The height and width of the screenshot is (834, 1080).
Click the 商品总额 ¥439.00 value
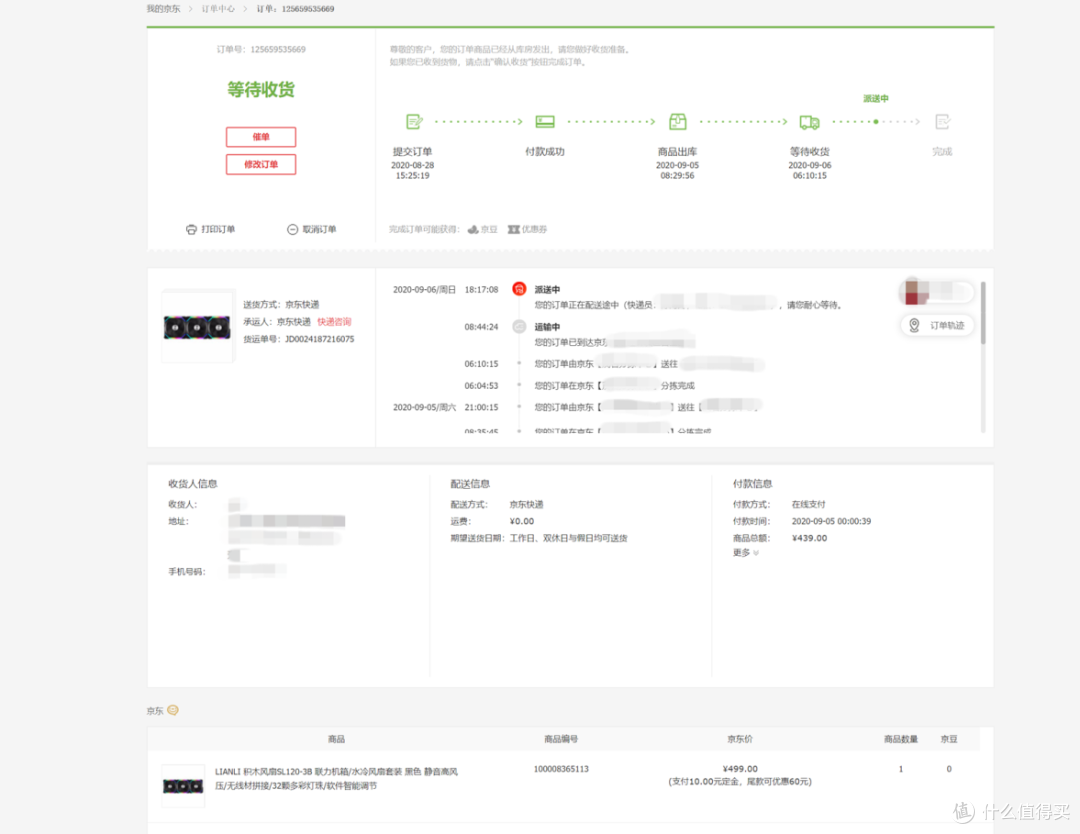(x=809, y=538)
